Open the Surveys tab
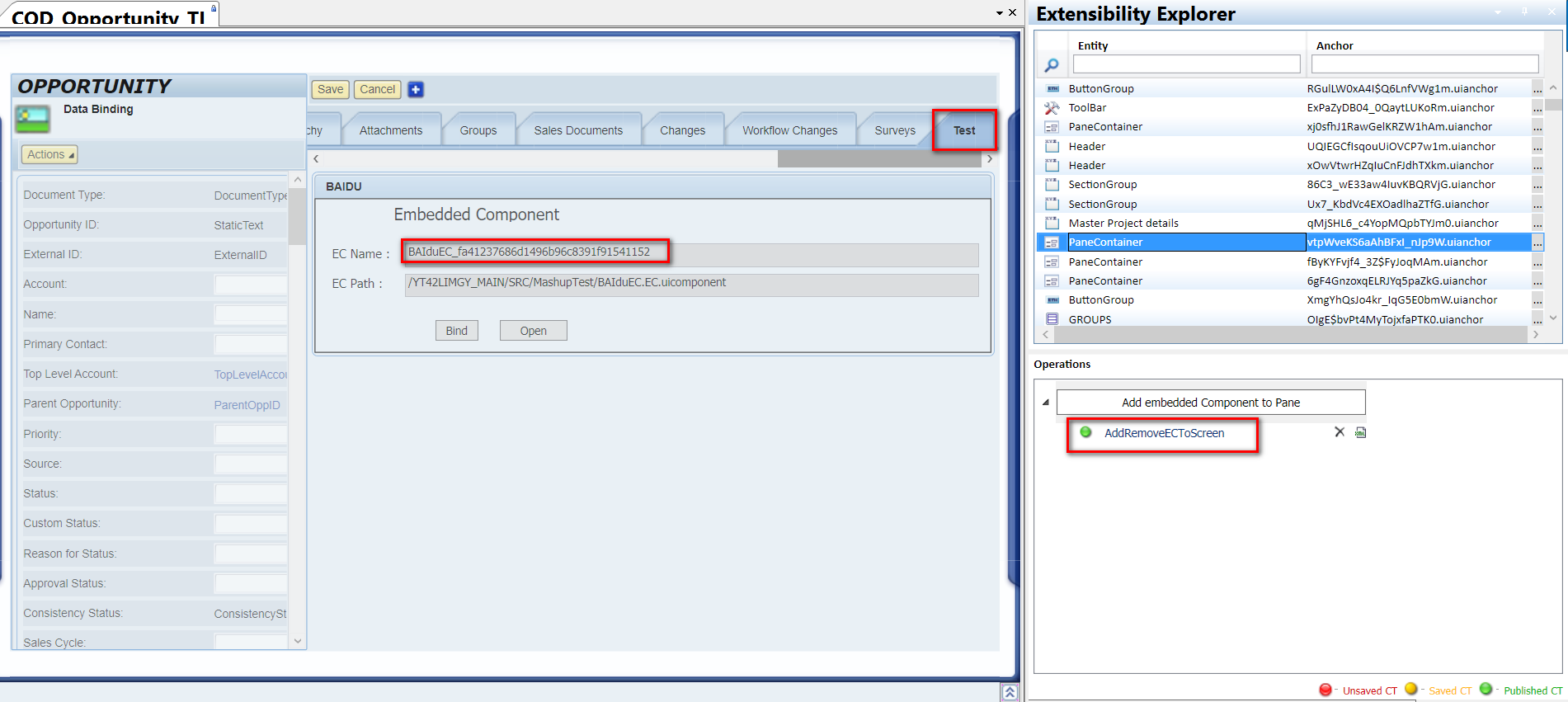Screen dimensions: 1568x702 point(895,130)
